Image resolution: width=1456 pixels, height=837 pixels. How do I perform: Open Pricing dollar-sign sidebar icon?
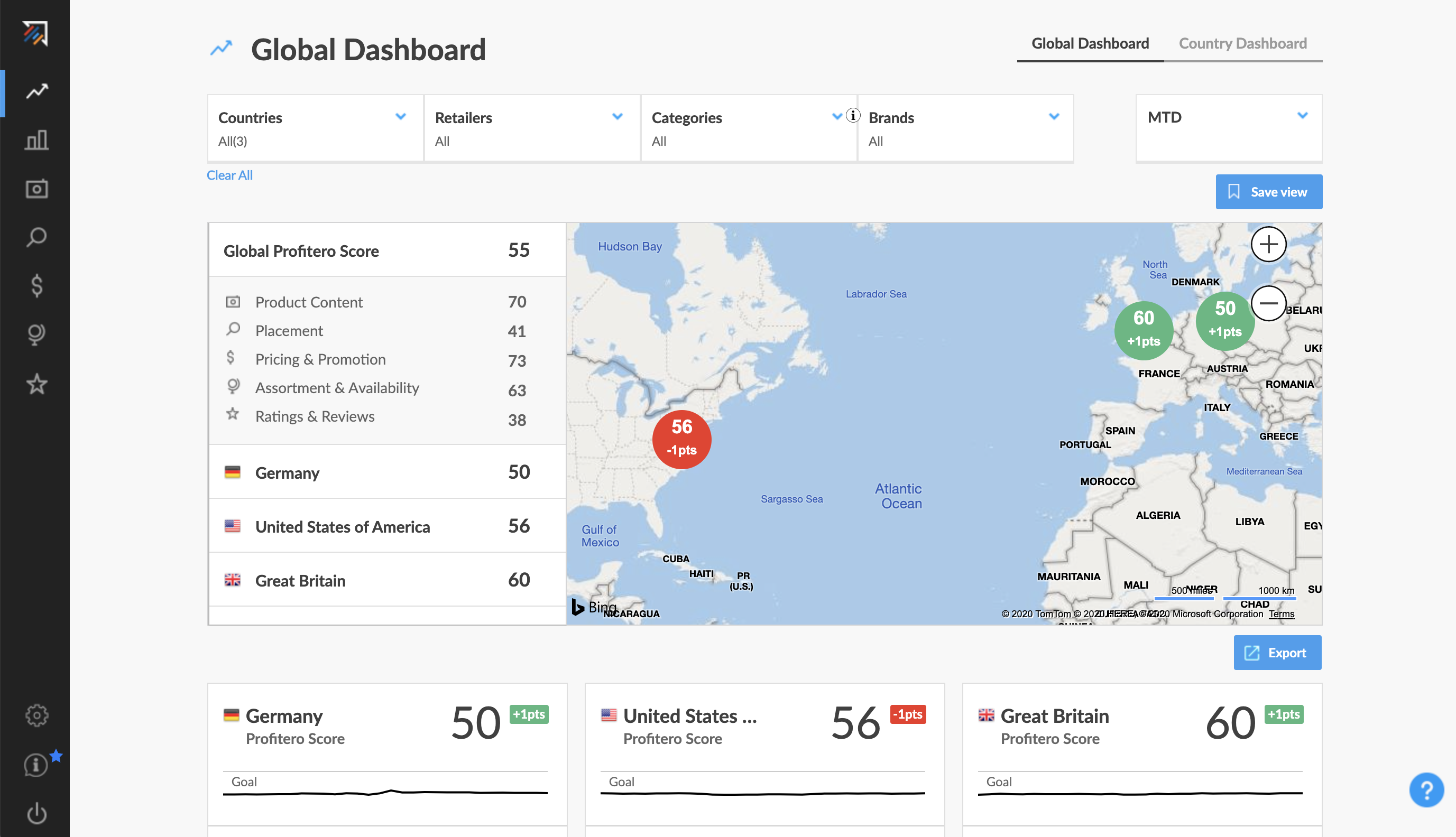(x=36, y=286)
